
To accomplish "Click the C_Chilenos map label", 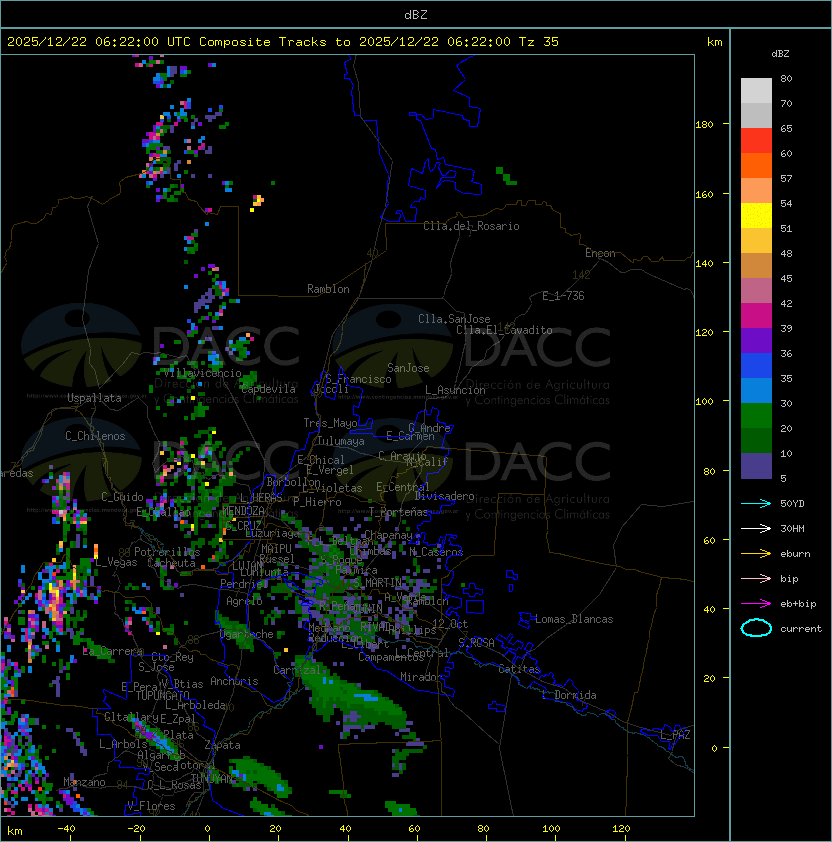I will coord(95,436).
